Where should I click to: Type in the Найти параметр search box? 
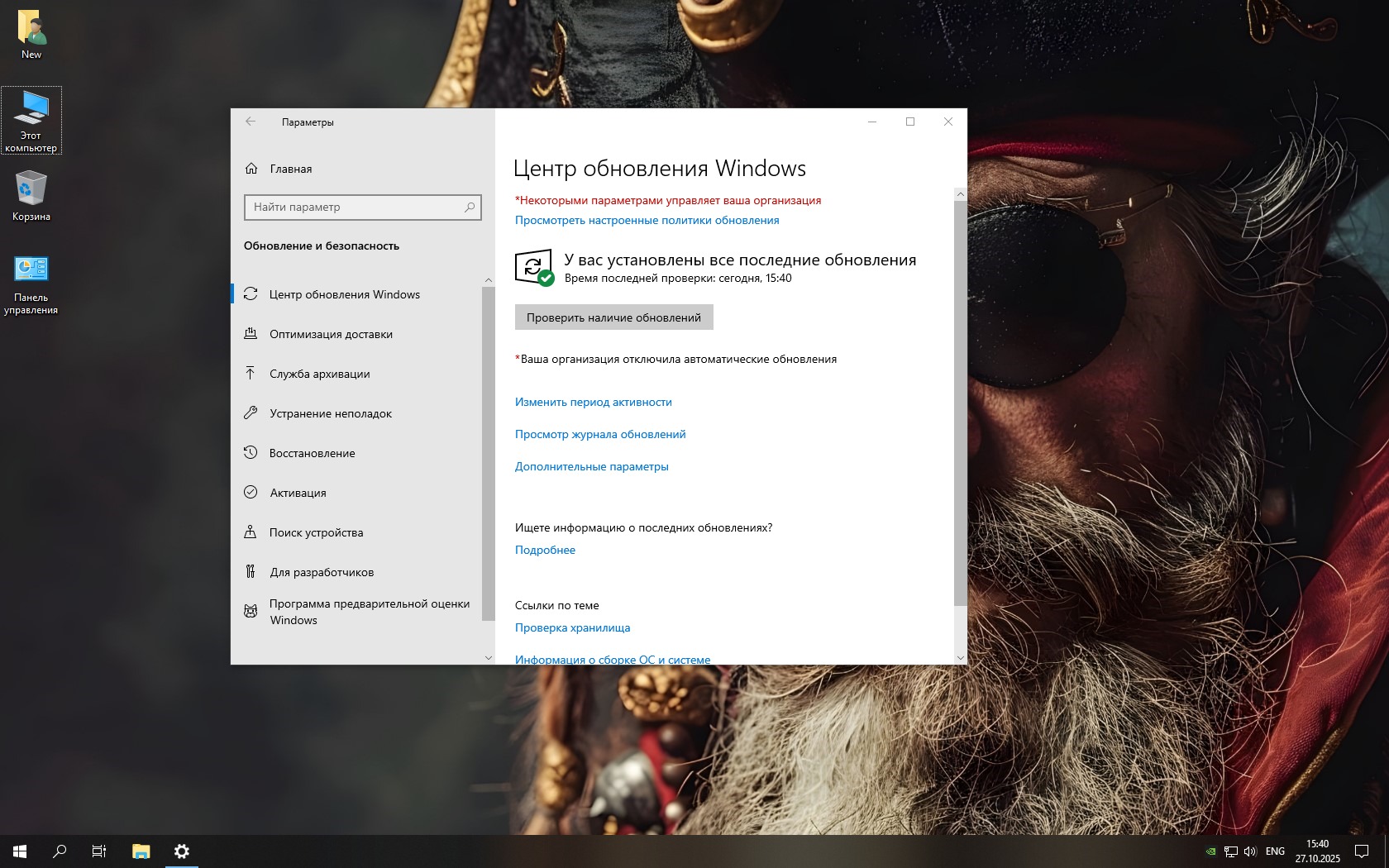(356, 207)
